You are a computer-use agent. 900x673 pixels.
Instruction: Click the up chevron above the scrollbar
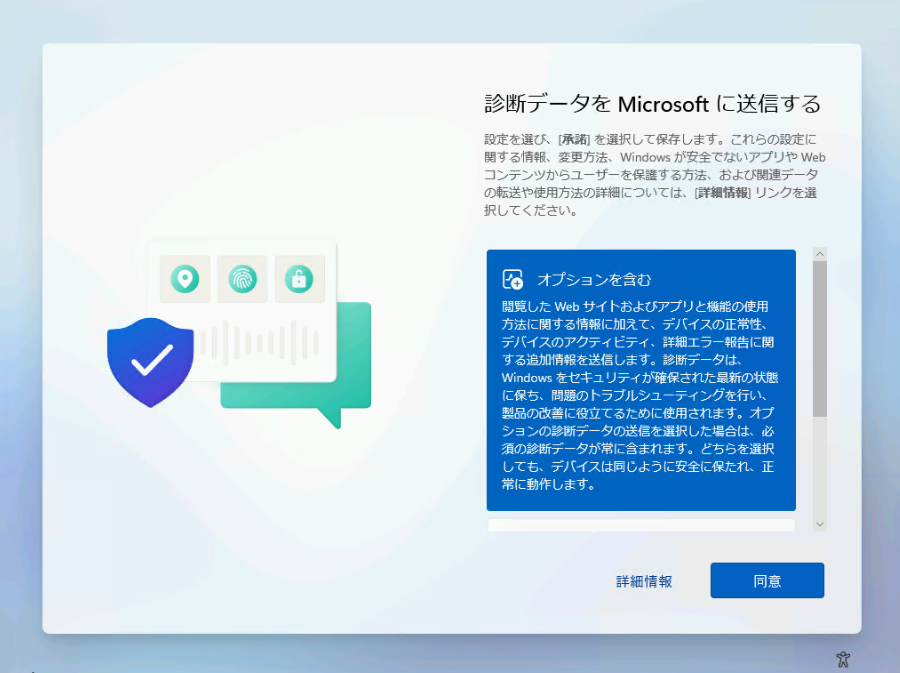pos(820,254)
